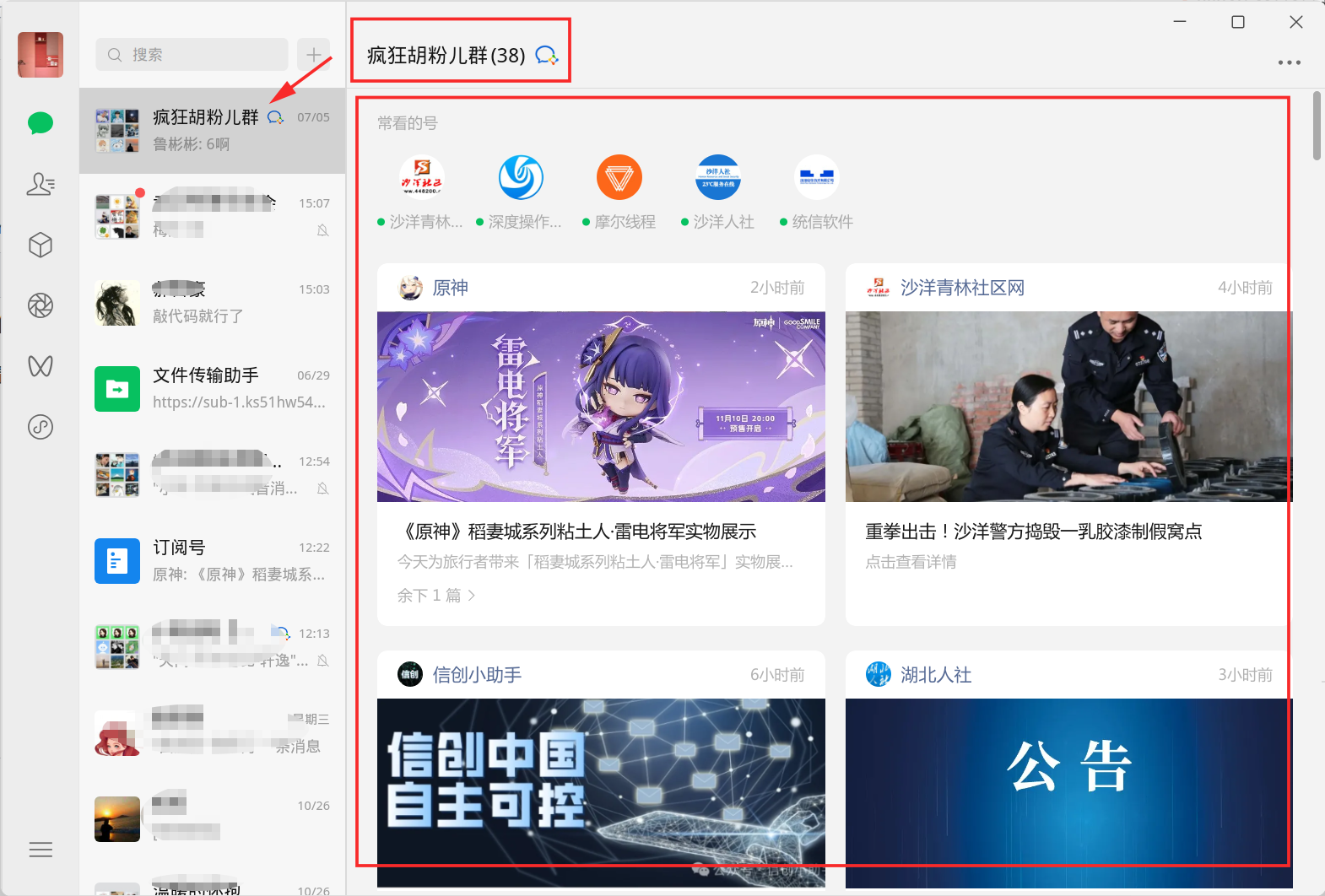Click the vertical scrollbar on the right
The width and height of the screenshot is (1325, 896).
click(x=1317, y=126)
